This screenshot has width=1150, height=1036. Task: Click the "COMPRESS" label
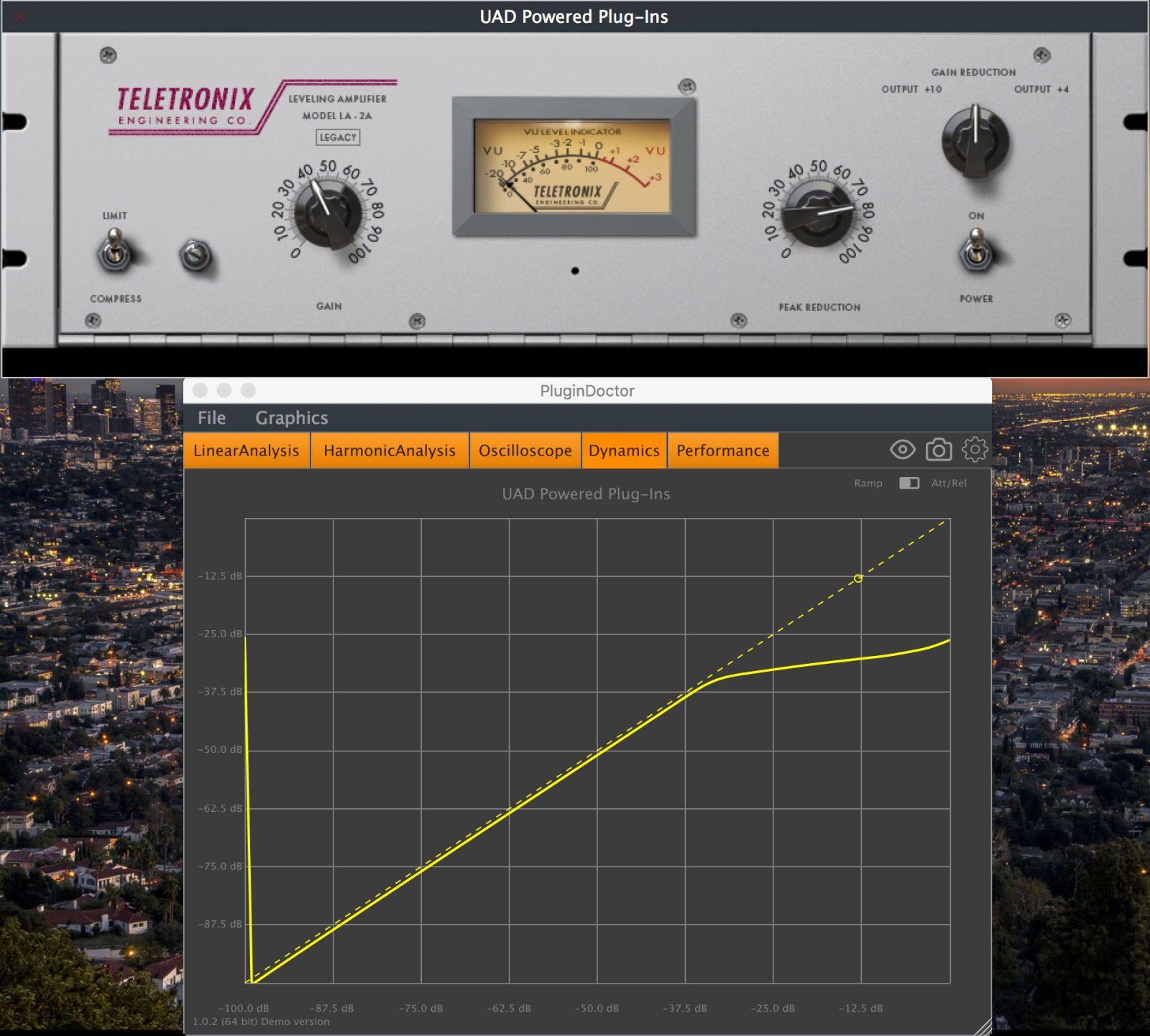click(116, 299)
